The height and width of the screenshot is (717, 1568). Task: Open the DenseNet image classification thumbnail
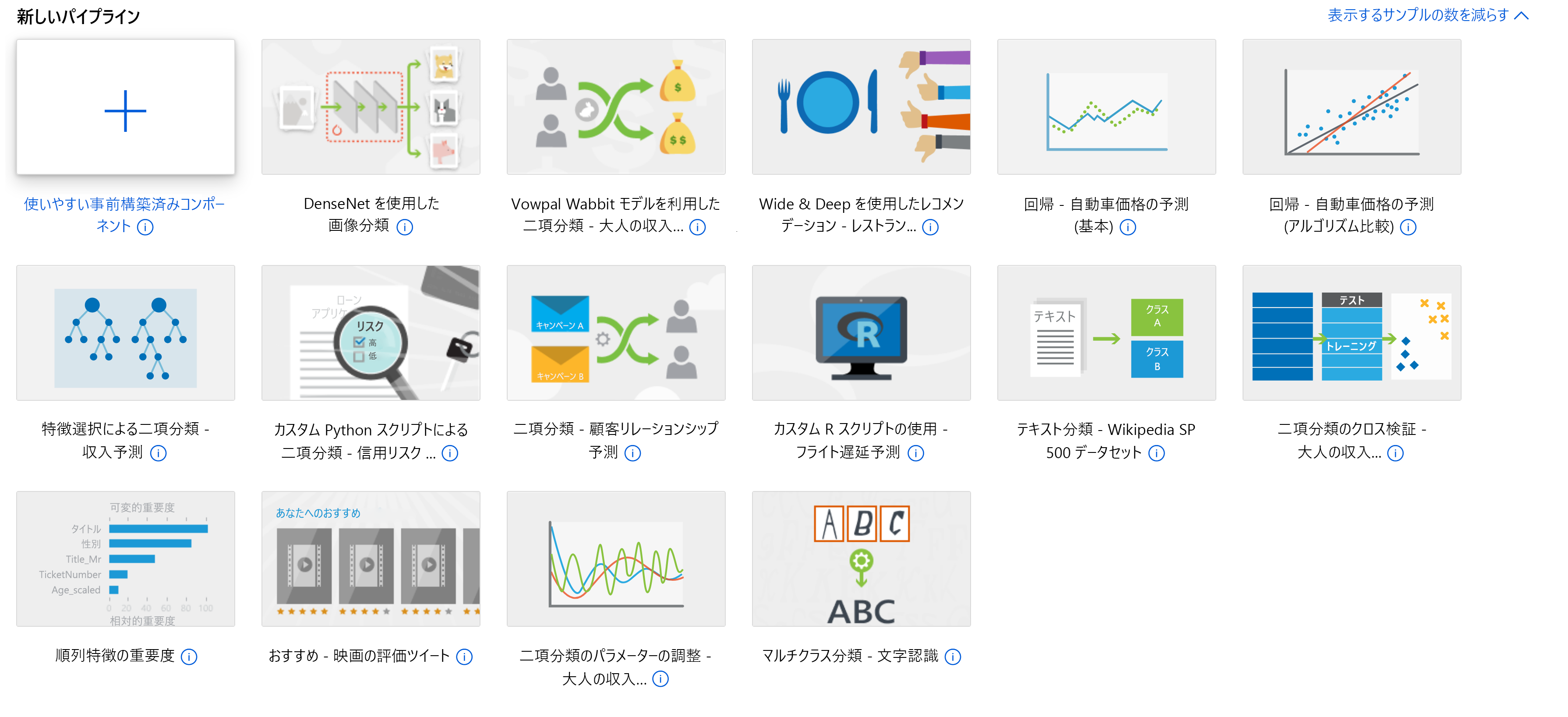371,107
